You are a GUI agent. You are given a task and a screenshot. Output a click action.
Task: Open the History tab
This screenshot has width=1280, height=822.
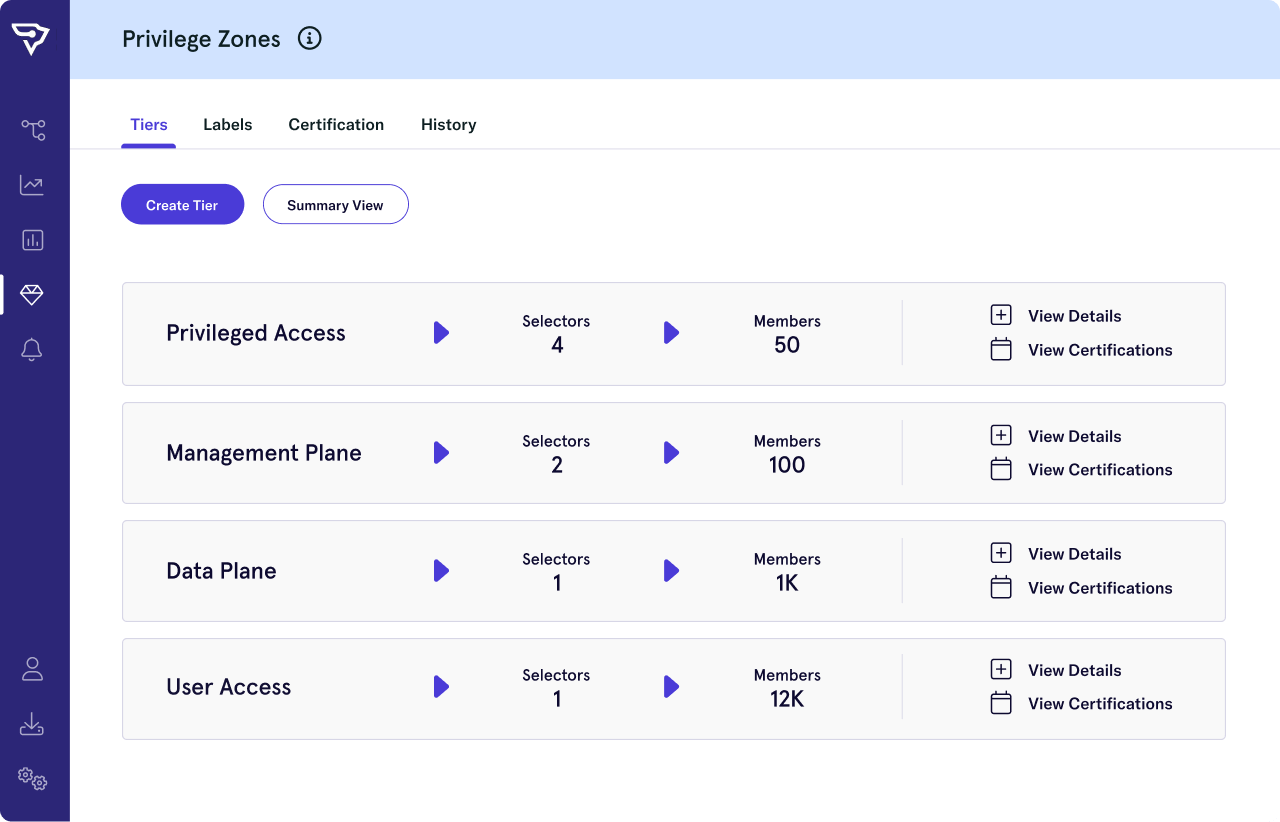click(448, 125)
